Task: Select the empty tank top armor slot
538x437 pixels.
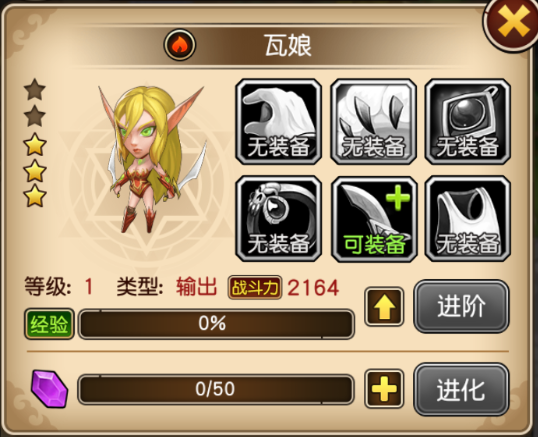Action: (x=468, y=219)
